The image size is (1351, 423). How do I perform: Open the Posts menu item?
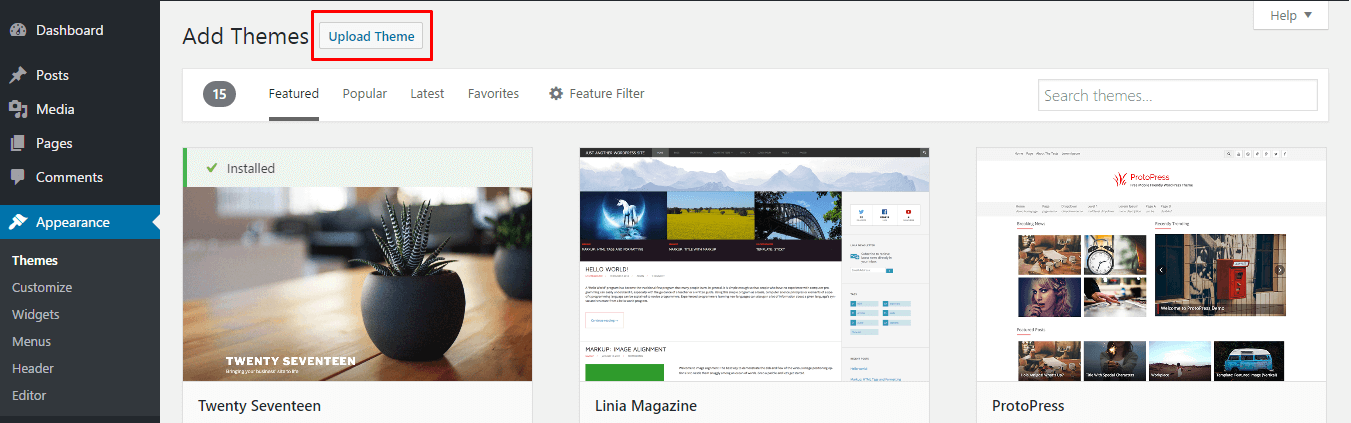80,75
